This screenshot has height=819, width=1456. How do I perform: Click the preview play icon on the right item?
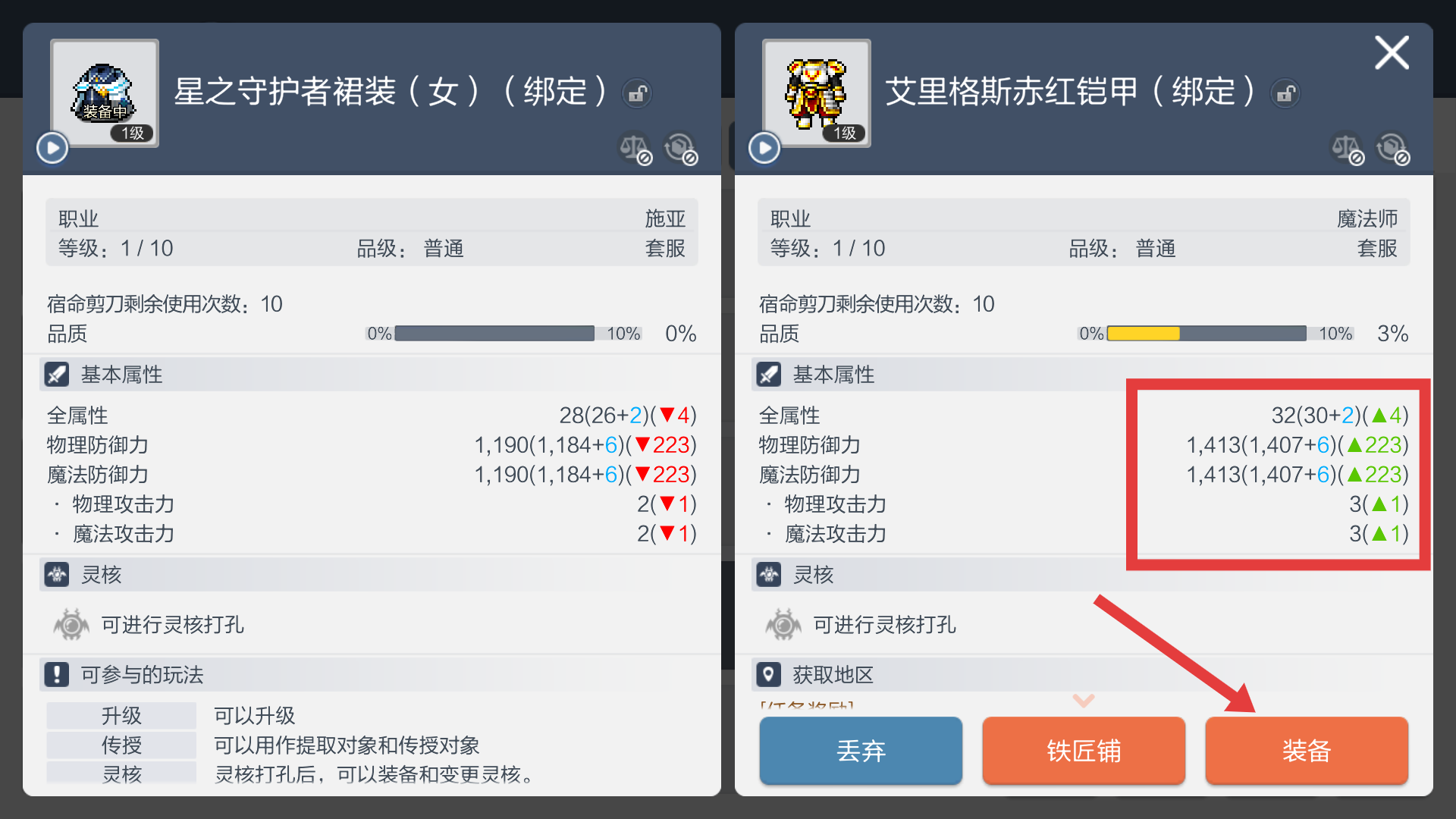(764, 148)
